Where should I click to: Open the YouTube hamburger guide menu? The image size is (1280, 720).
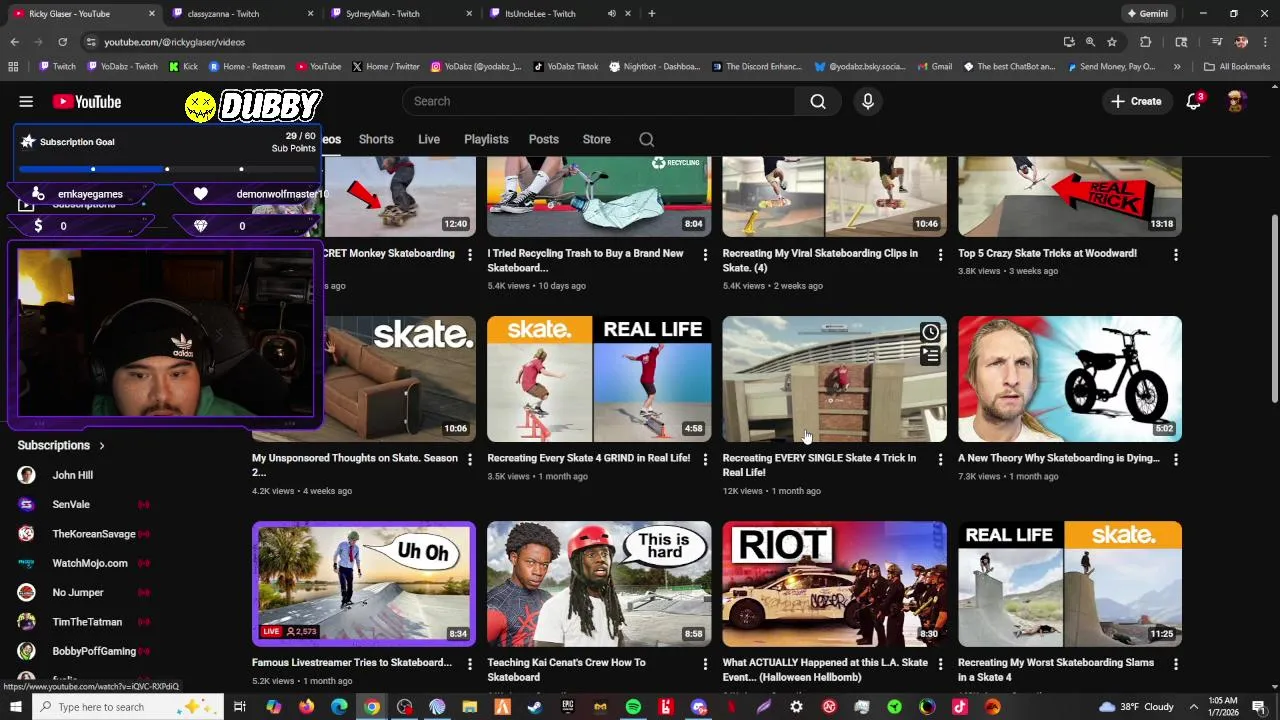(26, 101)
